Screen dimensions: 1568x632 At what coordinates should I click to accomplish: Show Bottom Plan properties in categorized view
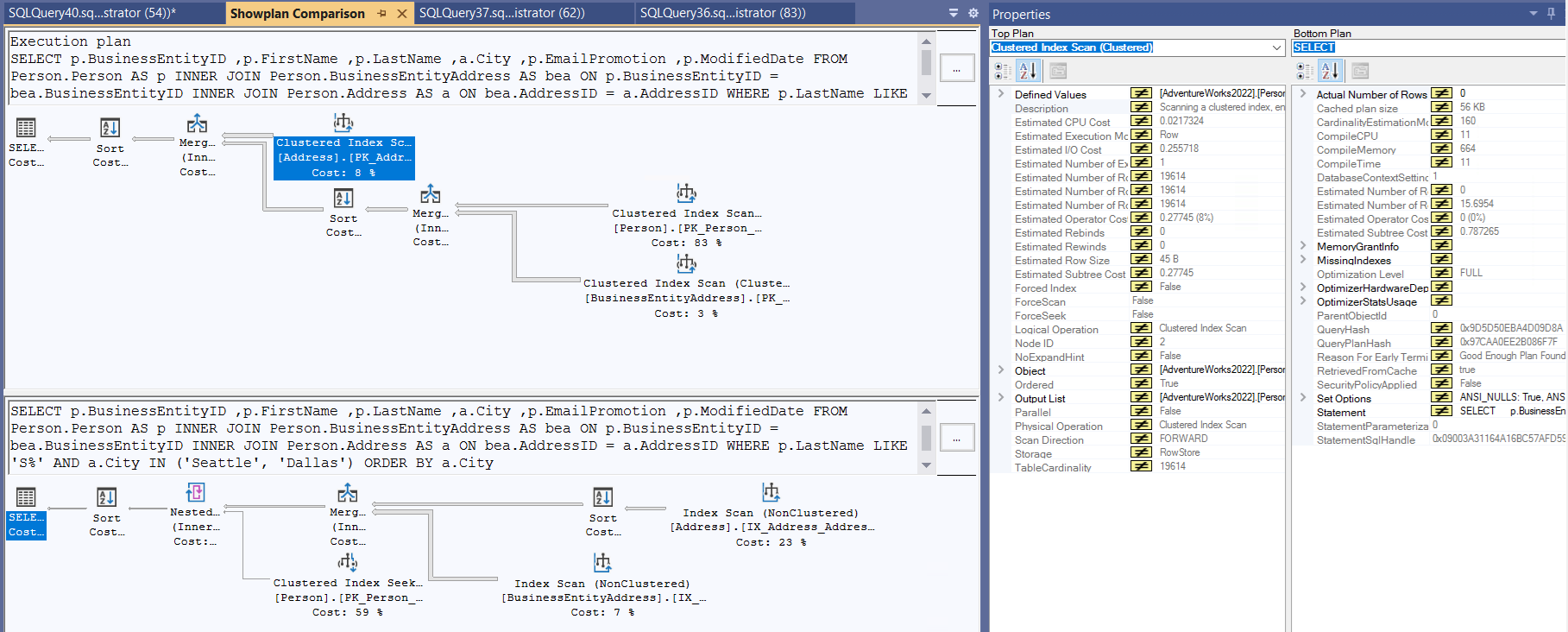point(1306,71)
